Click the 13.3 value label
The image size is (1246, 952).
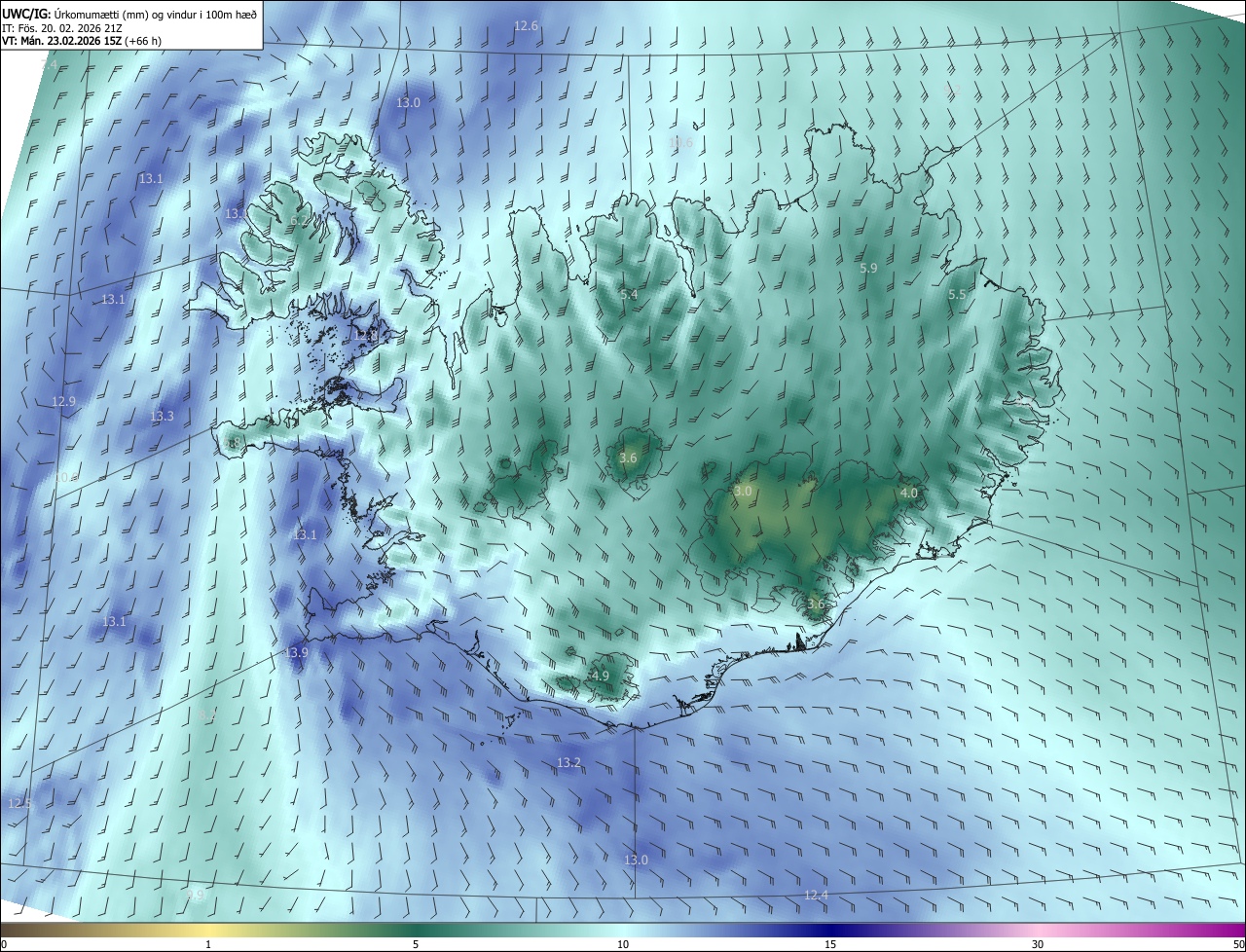coord(162,417)
